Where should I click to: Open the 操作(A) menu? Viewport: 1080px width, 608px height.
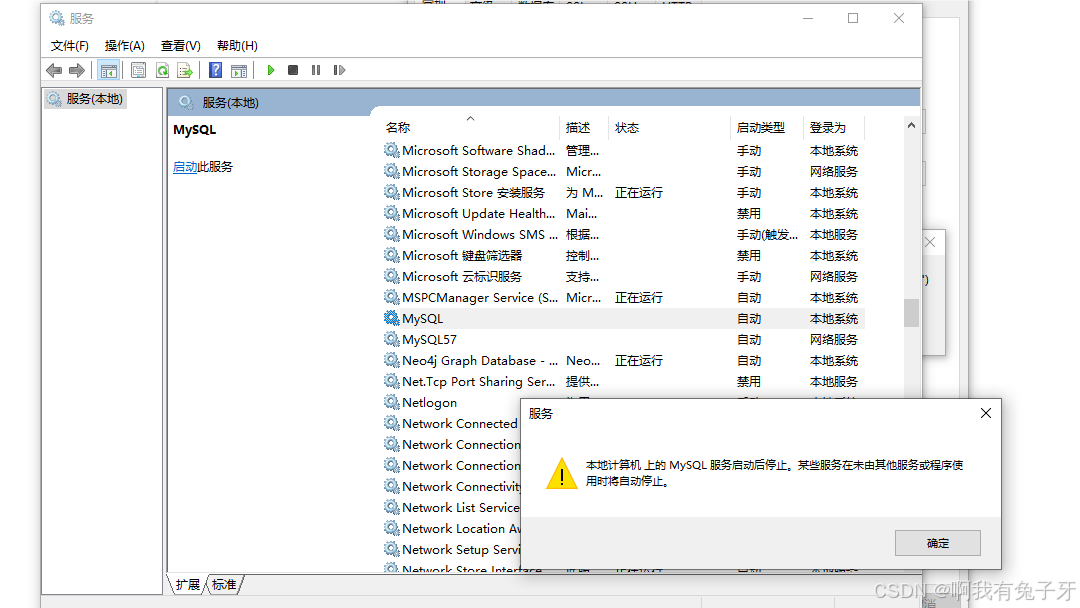[125, 45]
